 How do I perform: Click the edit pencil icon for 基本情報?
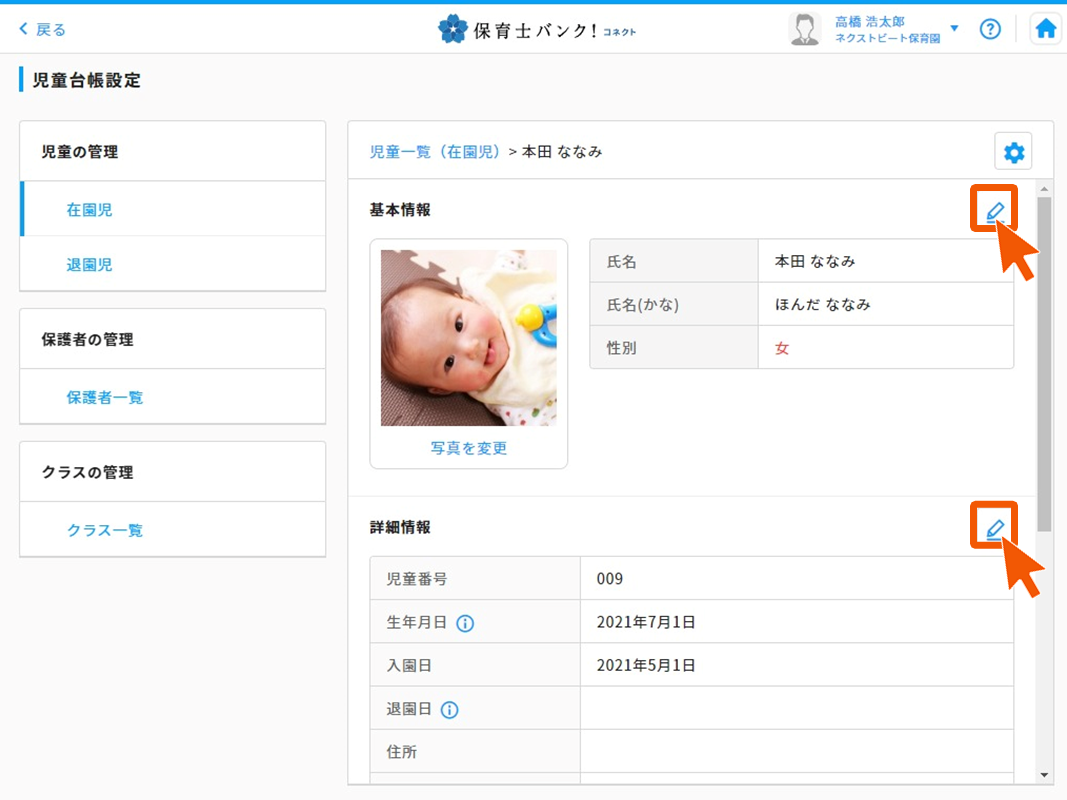(x=994, y=210)
